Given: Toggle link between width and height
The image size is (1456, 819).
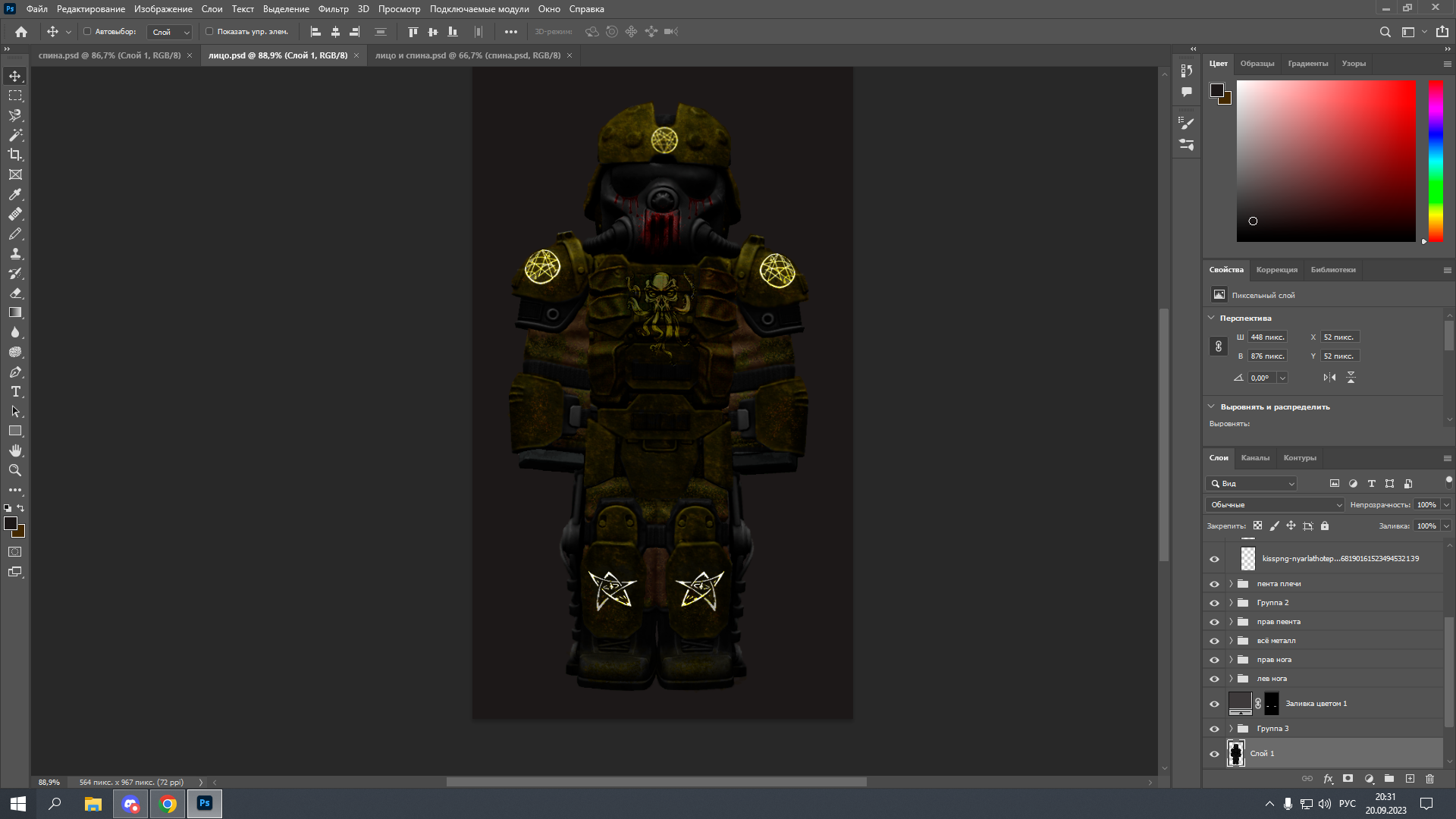Looking at the screenshot, I should 1219,347.
